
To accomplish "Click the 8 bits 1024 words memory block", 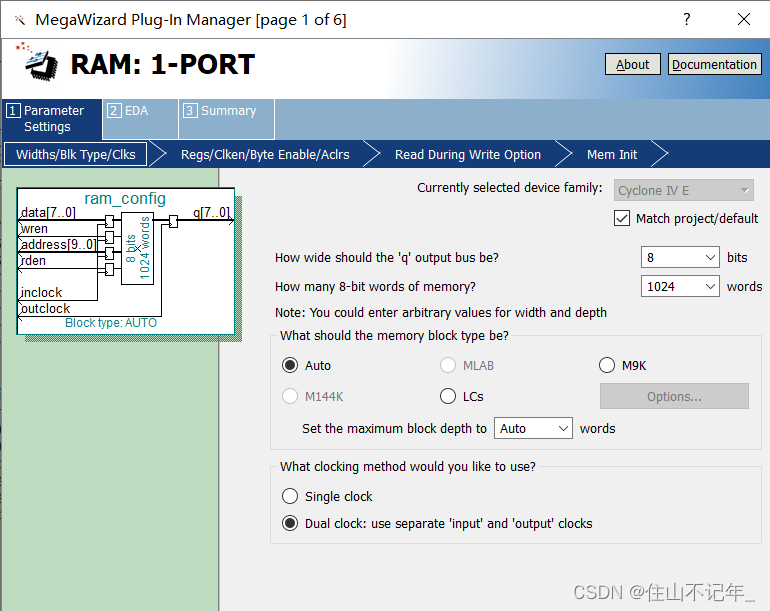I will tap(138, 248).
